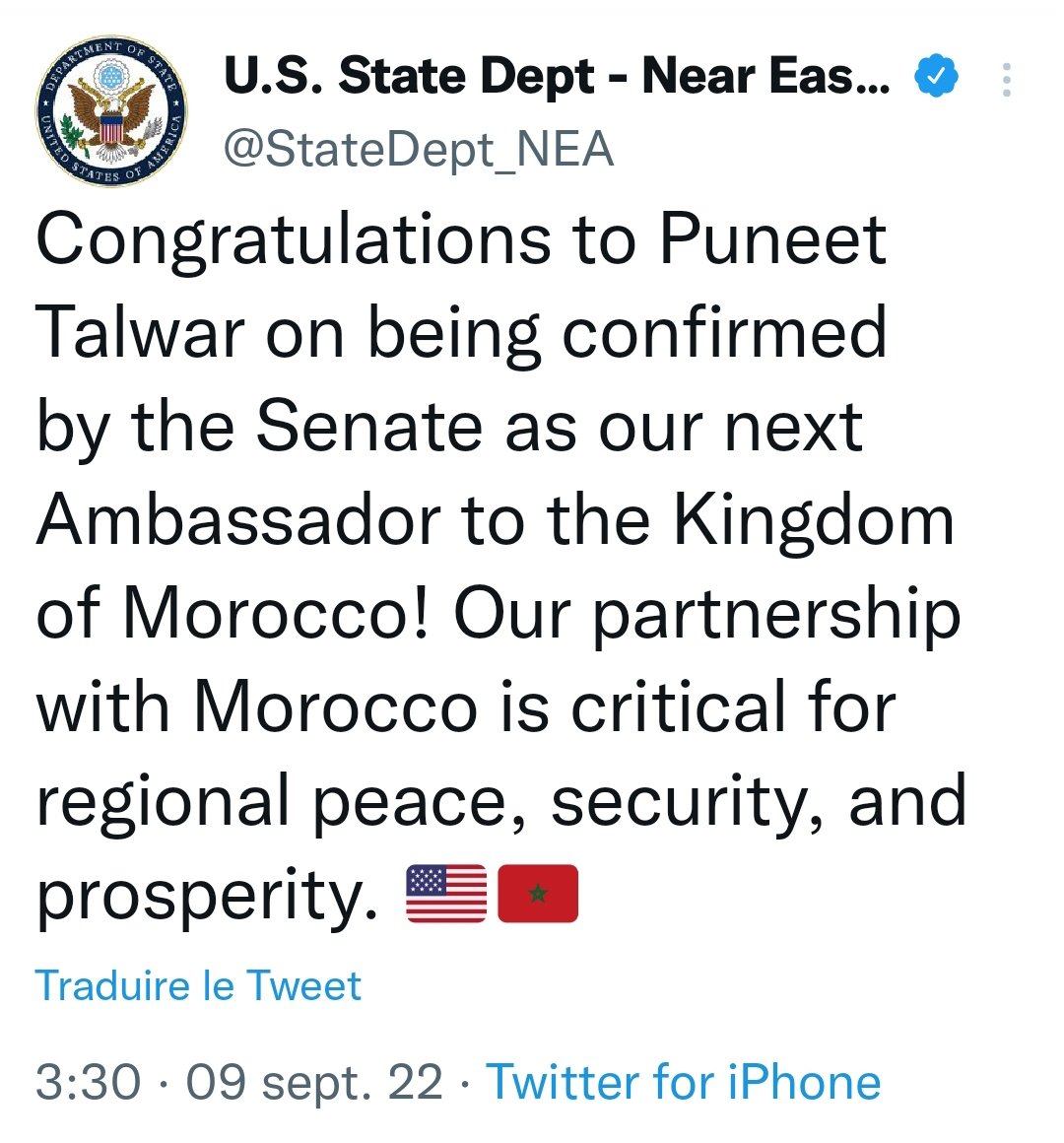Click the word Ambassador in the tweet
Image resolution: width=1064 pixels, height=1143 pixels.
(236, 520)
